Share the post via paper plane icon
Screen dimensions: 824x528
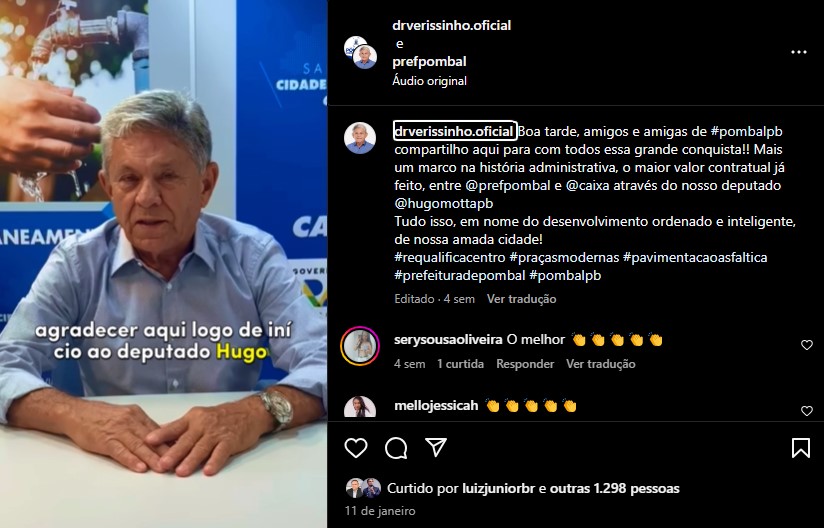(436, 448)
